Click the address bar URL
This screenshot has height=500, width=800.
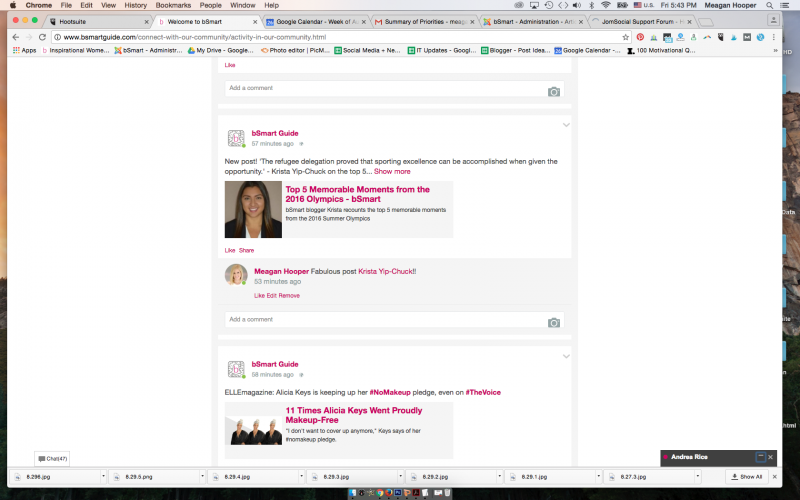tap(194, 37)
